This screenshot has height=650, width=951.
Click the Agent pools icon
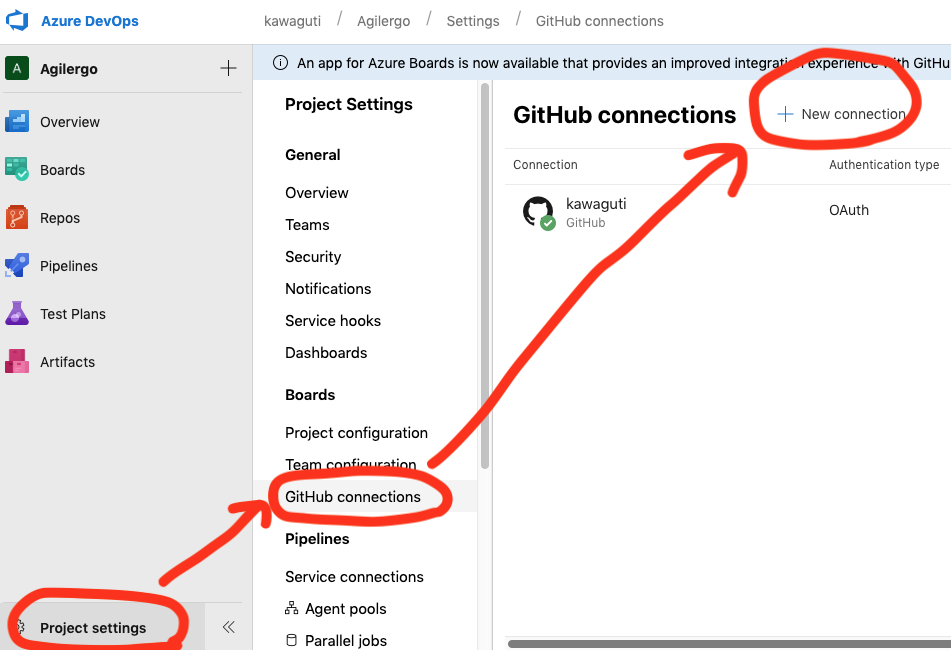point(292,608)
